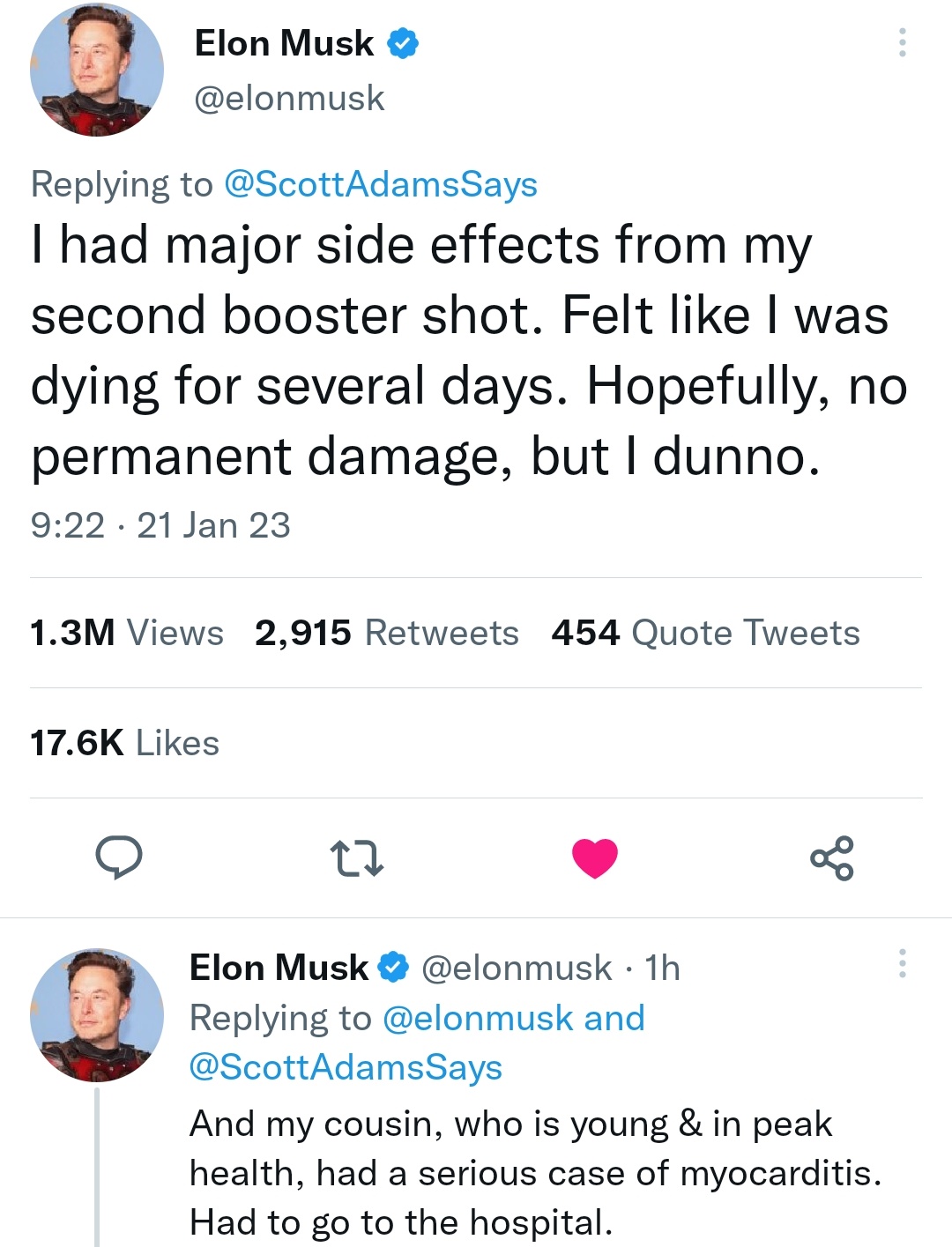Click @ScottAdamsSays in the second reply
This screenshot has height=1247, width=952.
pyautogui.click(x=346, y=1066)
